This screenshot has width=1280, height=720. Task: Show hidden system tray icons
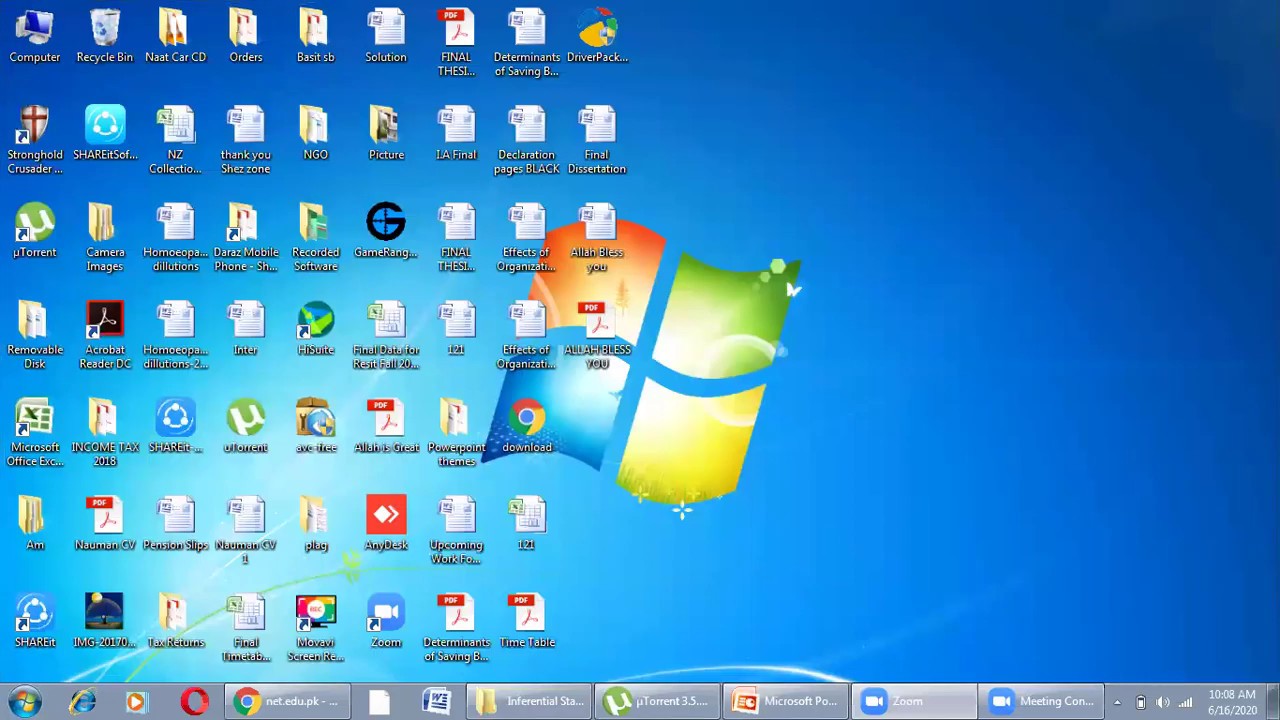[1117, 702]
